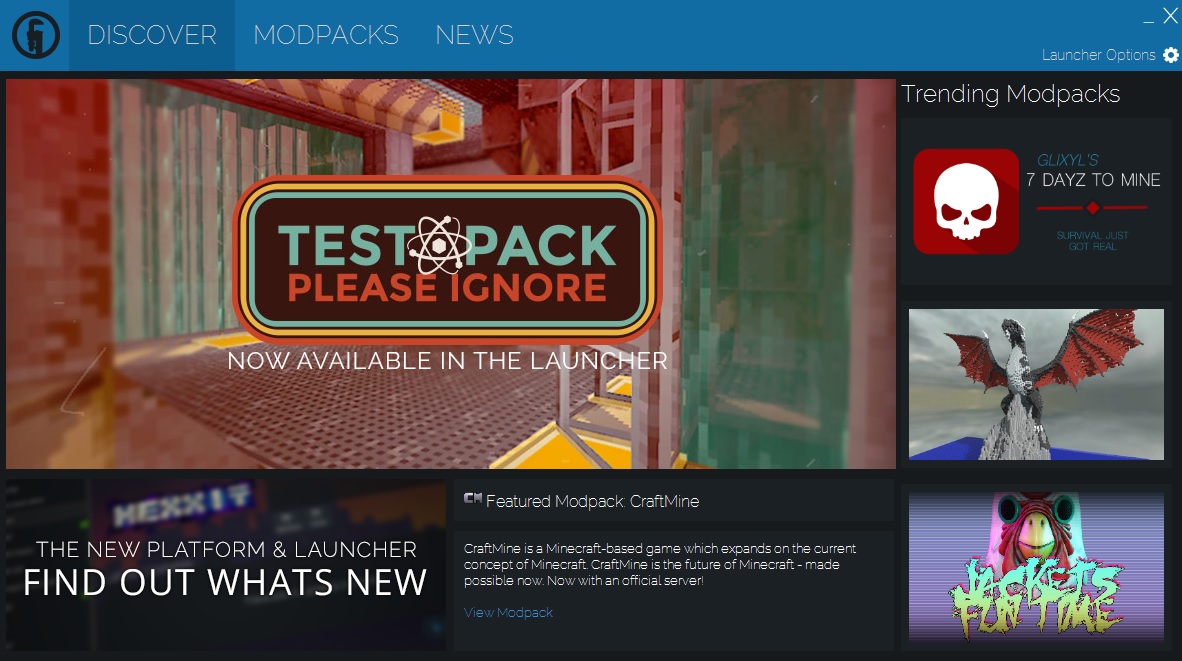Close the launcher with the X icon
Screen dimensions: 1182x661
(1170, 16)
